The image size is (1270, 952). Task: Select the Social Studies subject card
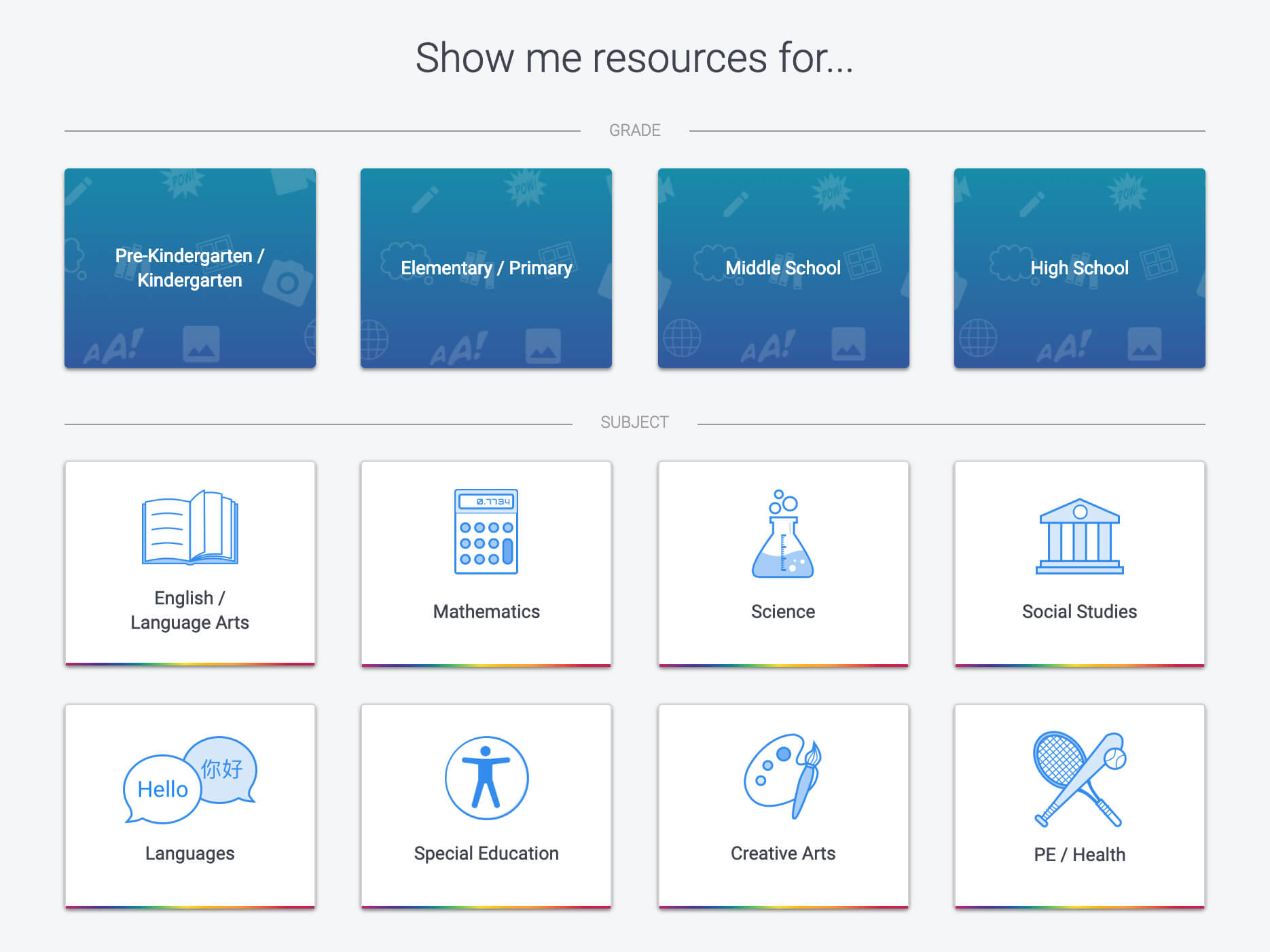1079,565
